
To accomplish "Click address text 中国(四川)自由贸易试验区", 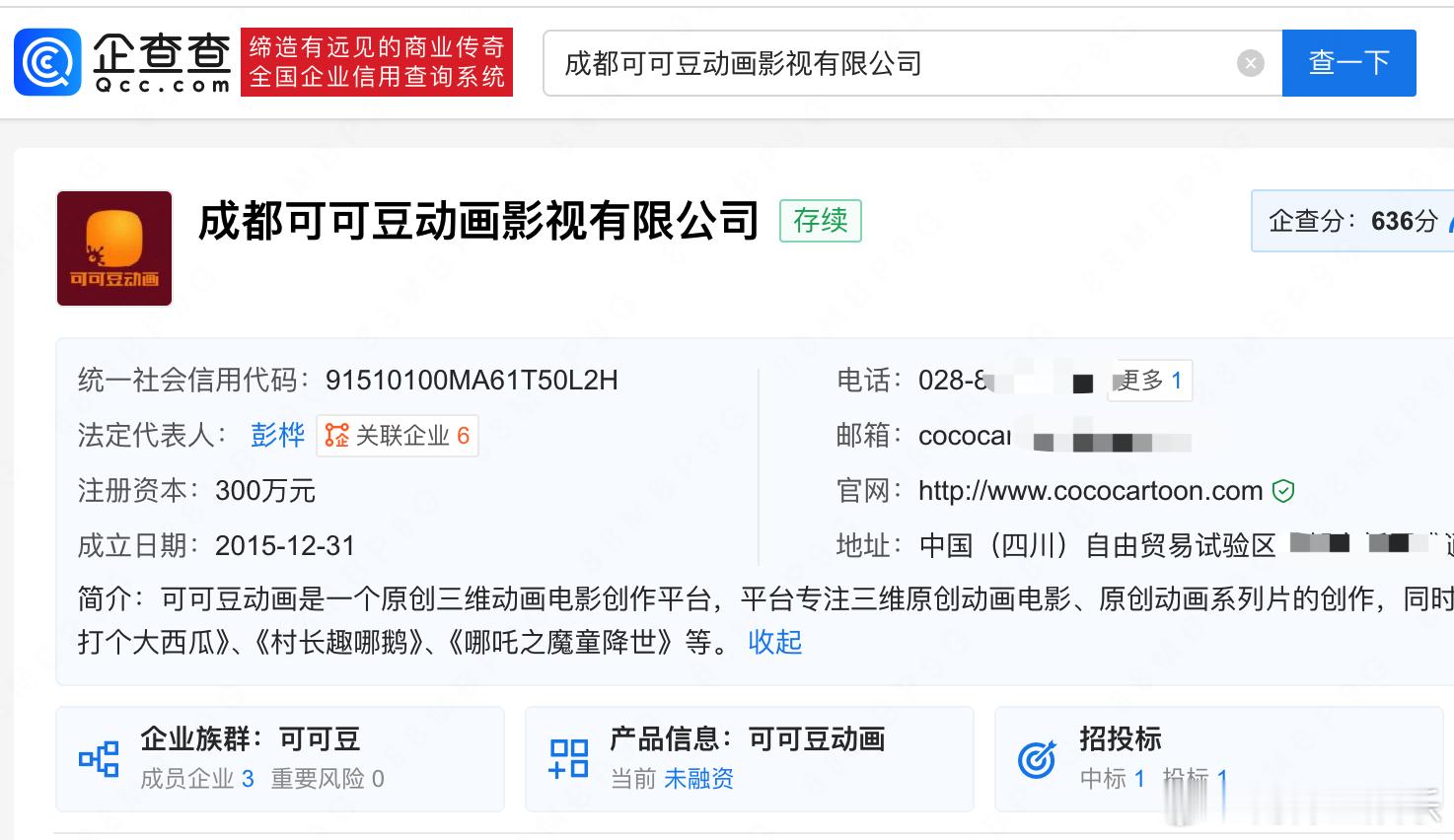I will [x=1098, y=546].
